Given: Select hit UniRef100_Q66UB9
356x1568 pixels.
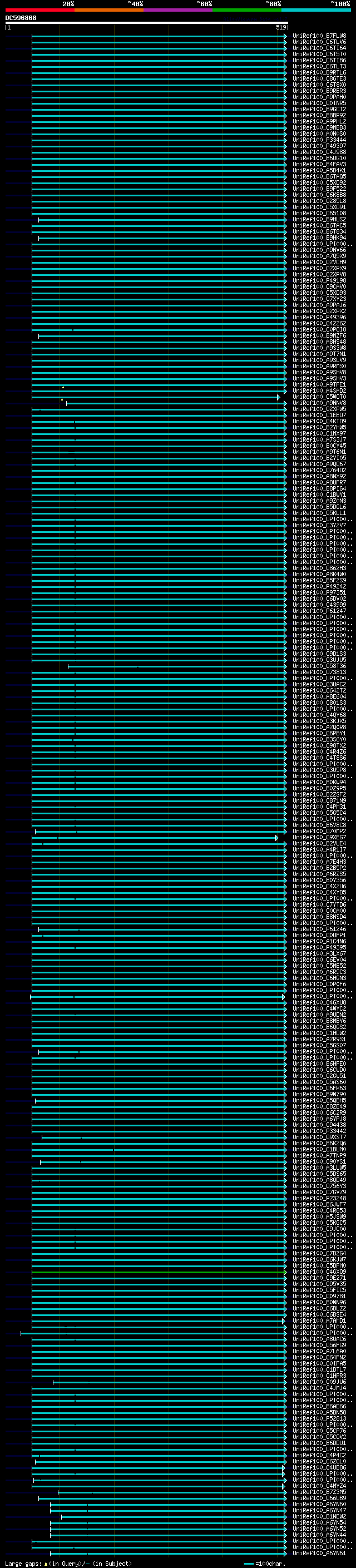Looking at the screenshot, I should tap(319, 1498).
